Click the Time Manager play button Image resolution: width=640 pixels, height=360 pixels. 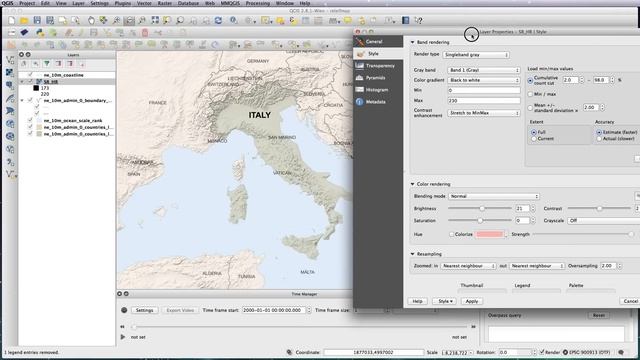[123, 337]
